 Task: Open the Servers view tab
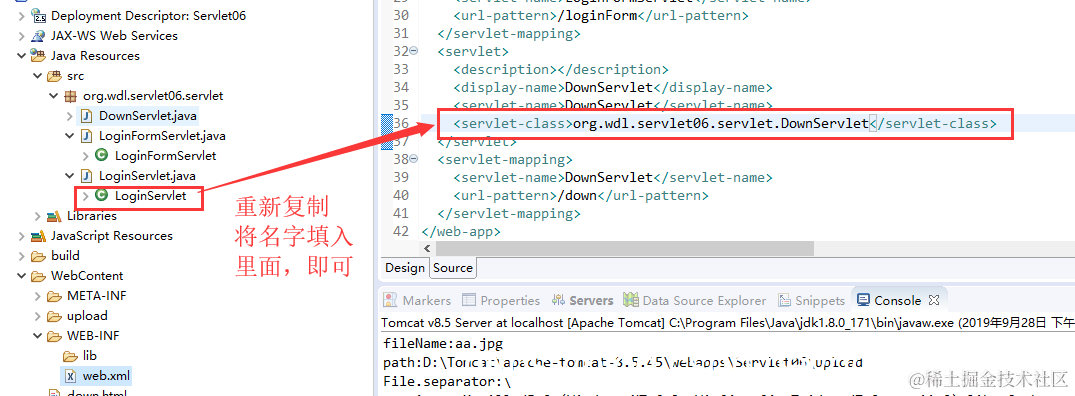click(583, 301)
